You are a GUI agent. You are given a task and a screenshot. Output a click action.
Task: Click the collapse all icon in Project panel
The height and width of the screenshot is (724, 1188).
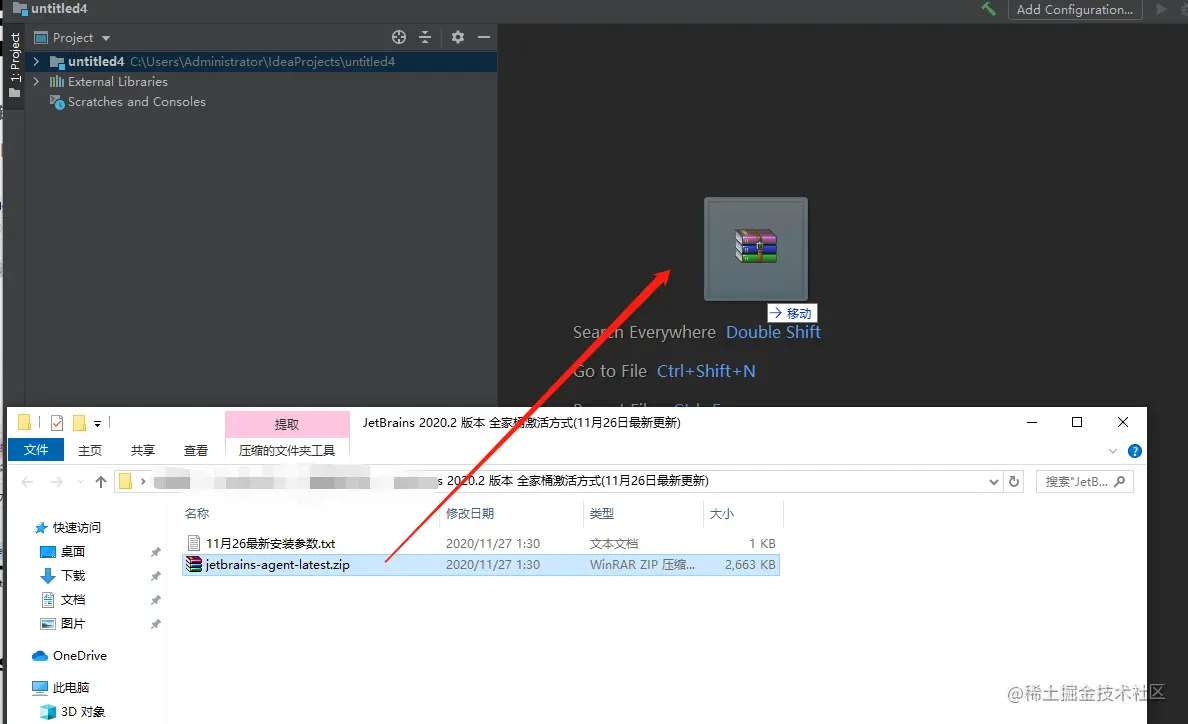click(425, 37)
